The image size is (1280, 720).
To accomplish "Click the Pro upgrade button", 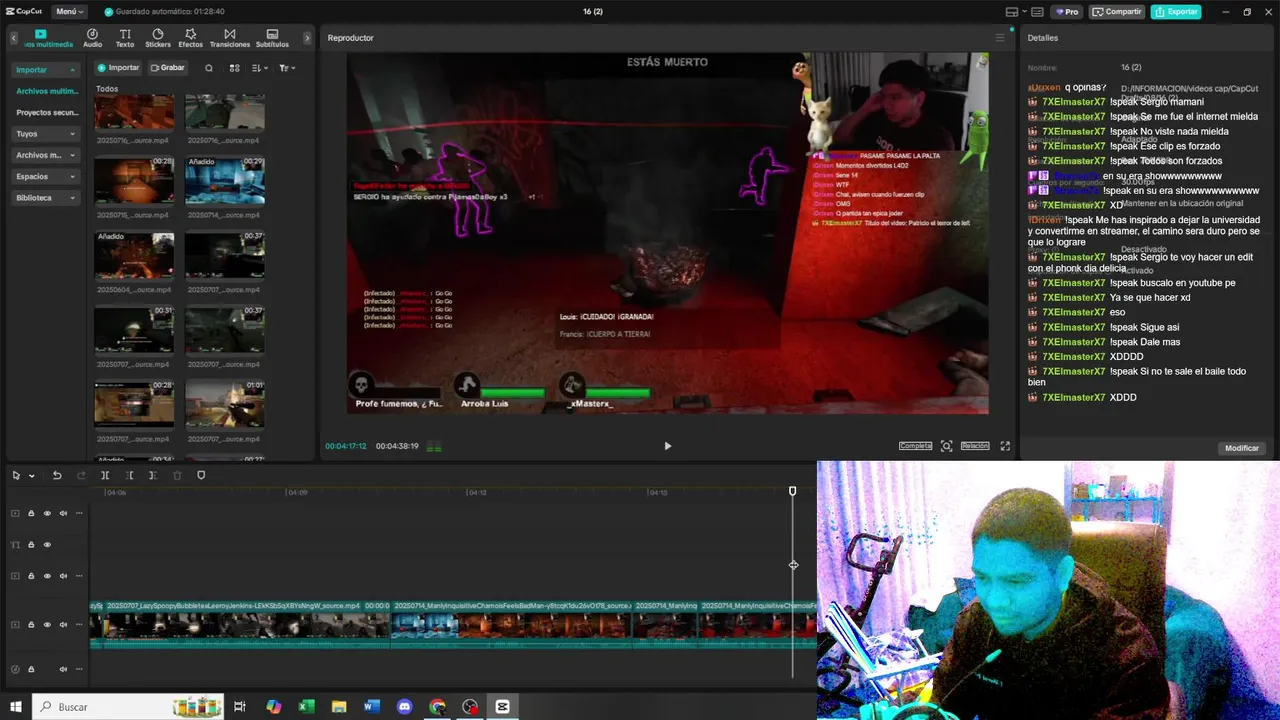I will [1067, 12].
